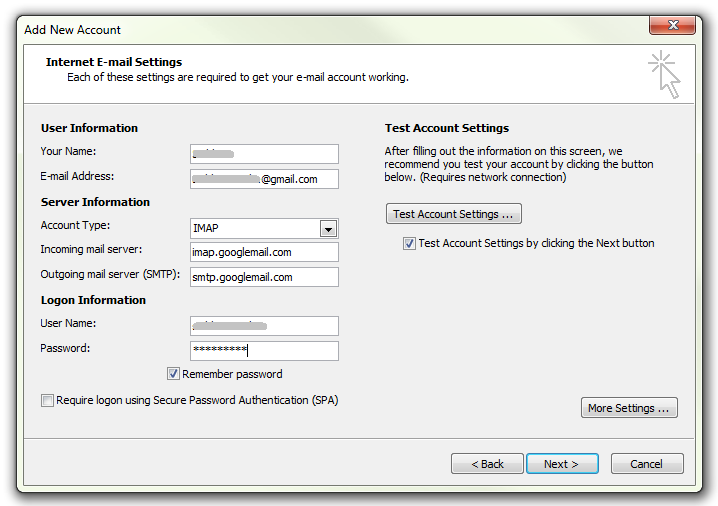The image size is (718, 506).
Task: Cancel the account setup
Action: pos(647,464)
